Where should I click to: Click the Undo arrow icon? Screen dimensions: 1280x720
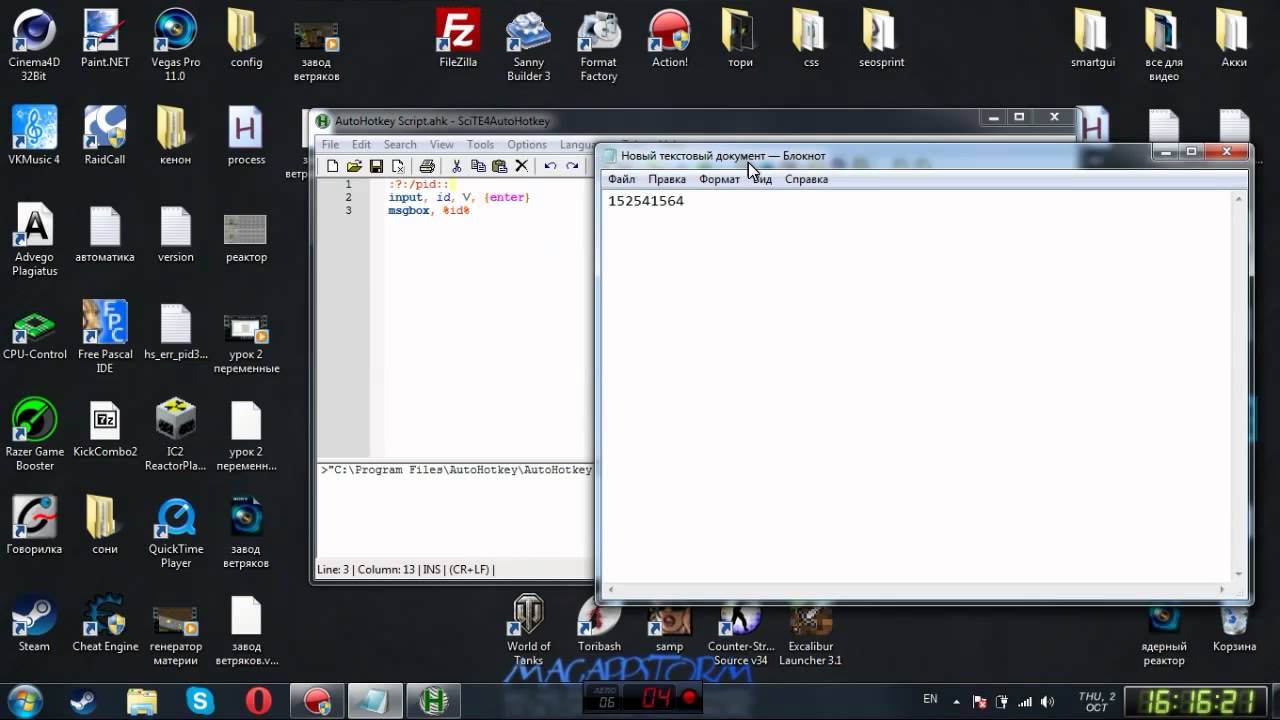pyautogui.click(x=550, y=166)
